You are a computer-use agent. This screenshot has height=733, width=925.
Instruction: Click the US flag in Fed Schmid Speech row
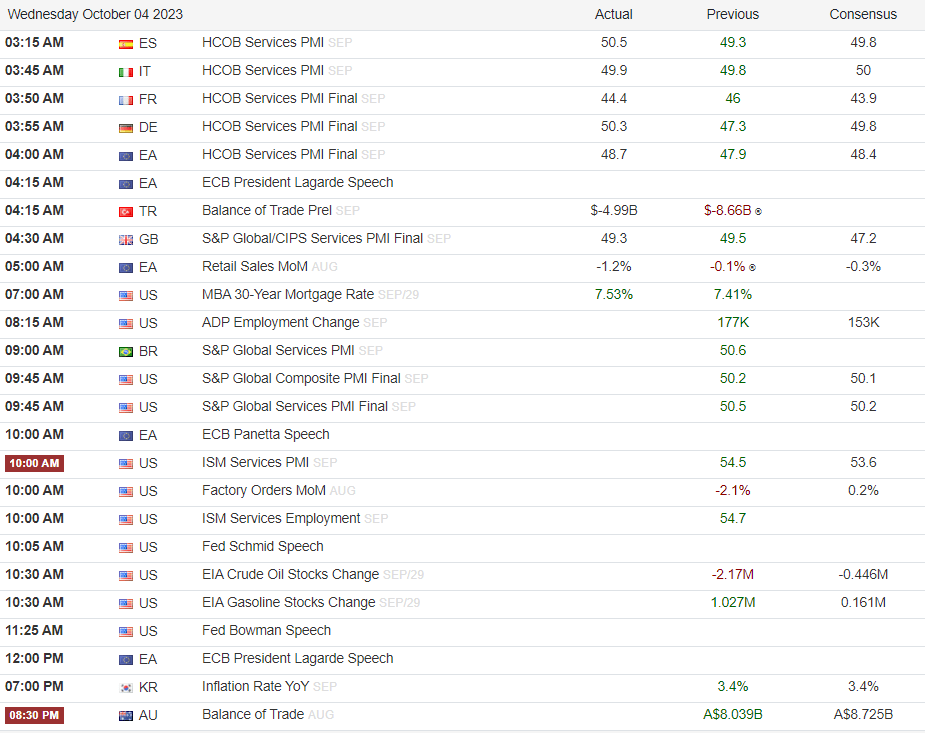pos(126,548)
